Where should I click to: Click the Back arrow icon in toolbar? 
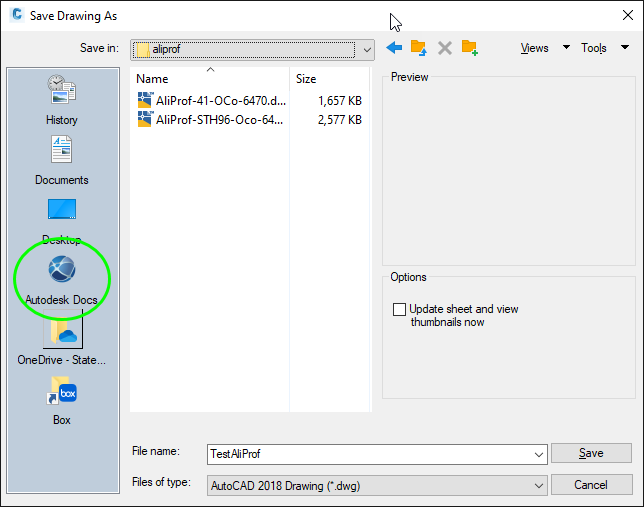394,48
